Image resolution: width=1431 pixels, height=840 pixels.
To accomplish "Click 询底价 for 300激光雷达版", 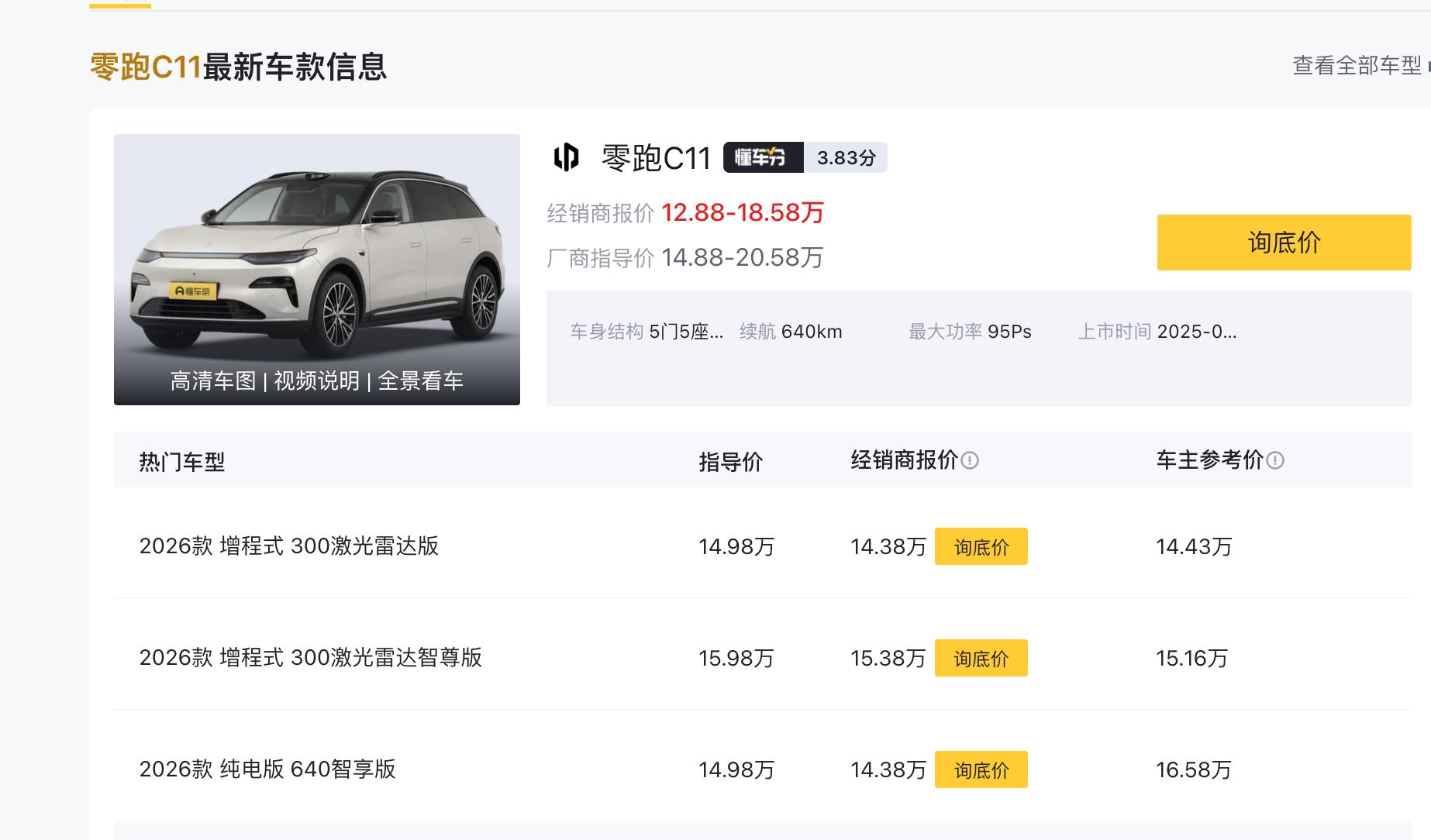I will pyautogui.click(x=981, y=547).
